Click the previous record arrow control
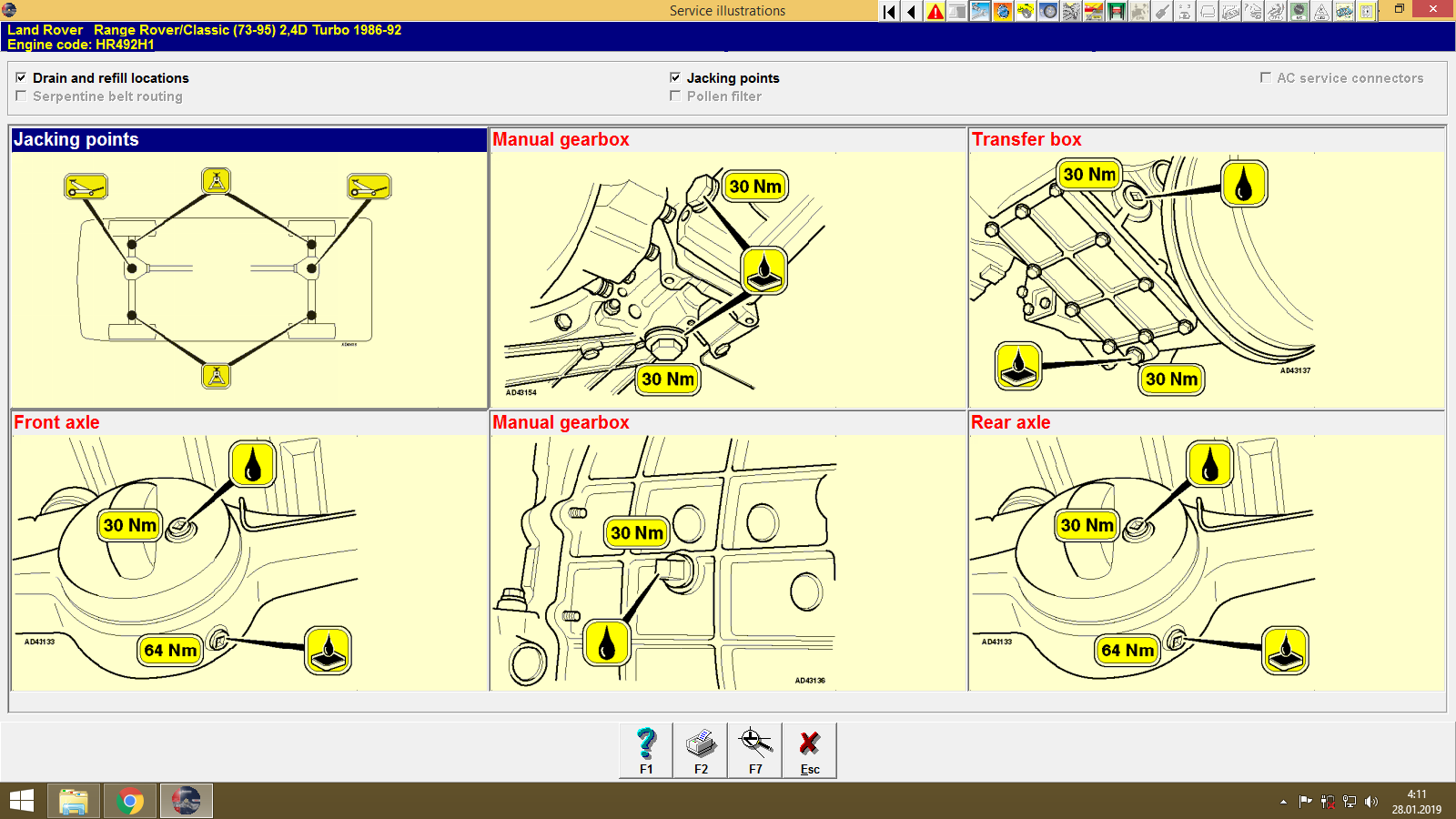Viewport: 1456px width, 819px height. (x=910, y=10)
